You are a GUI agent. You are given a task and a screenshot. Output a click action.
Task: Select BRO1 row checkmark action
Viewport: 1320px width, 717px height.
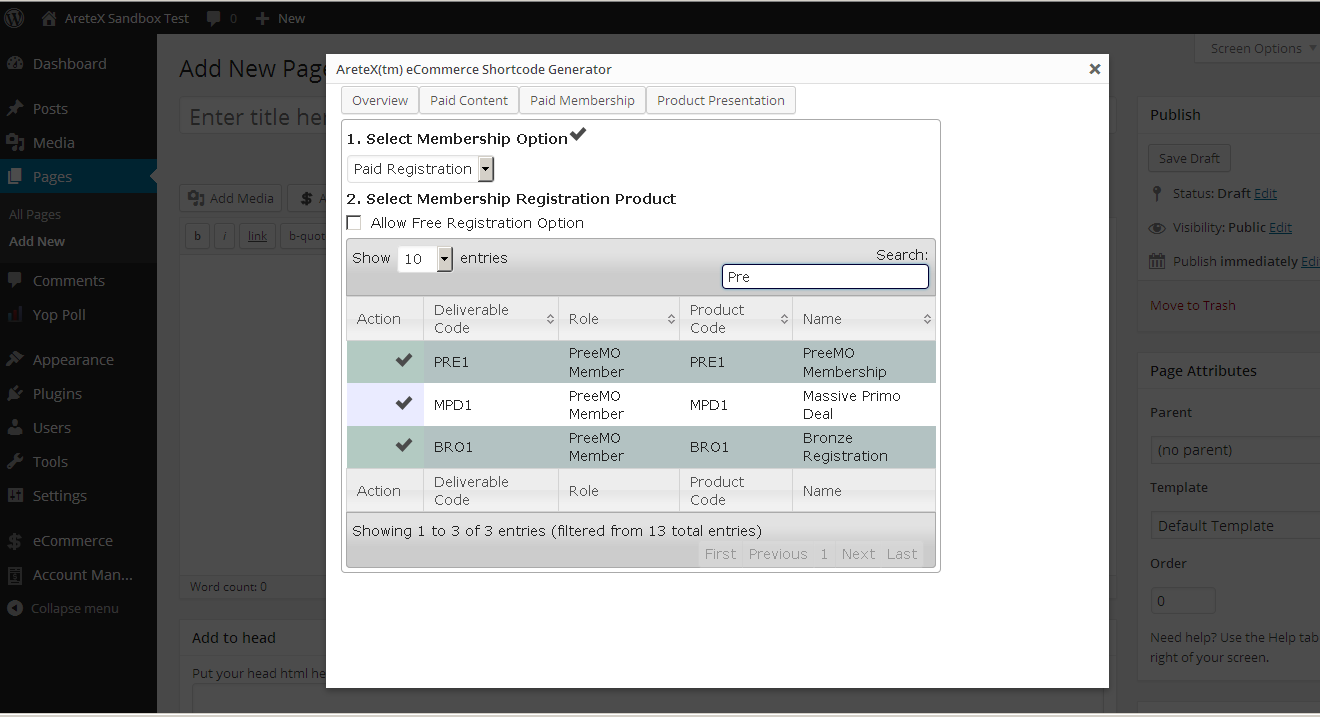(404, 445)
